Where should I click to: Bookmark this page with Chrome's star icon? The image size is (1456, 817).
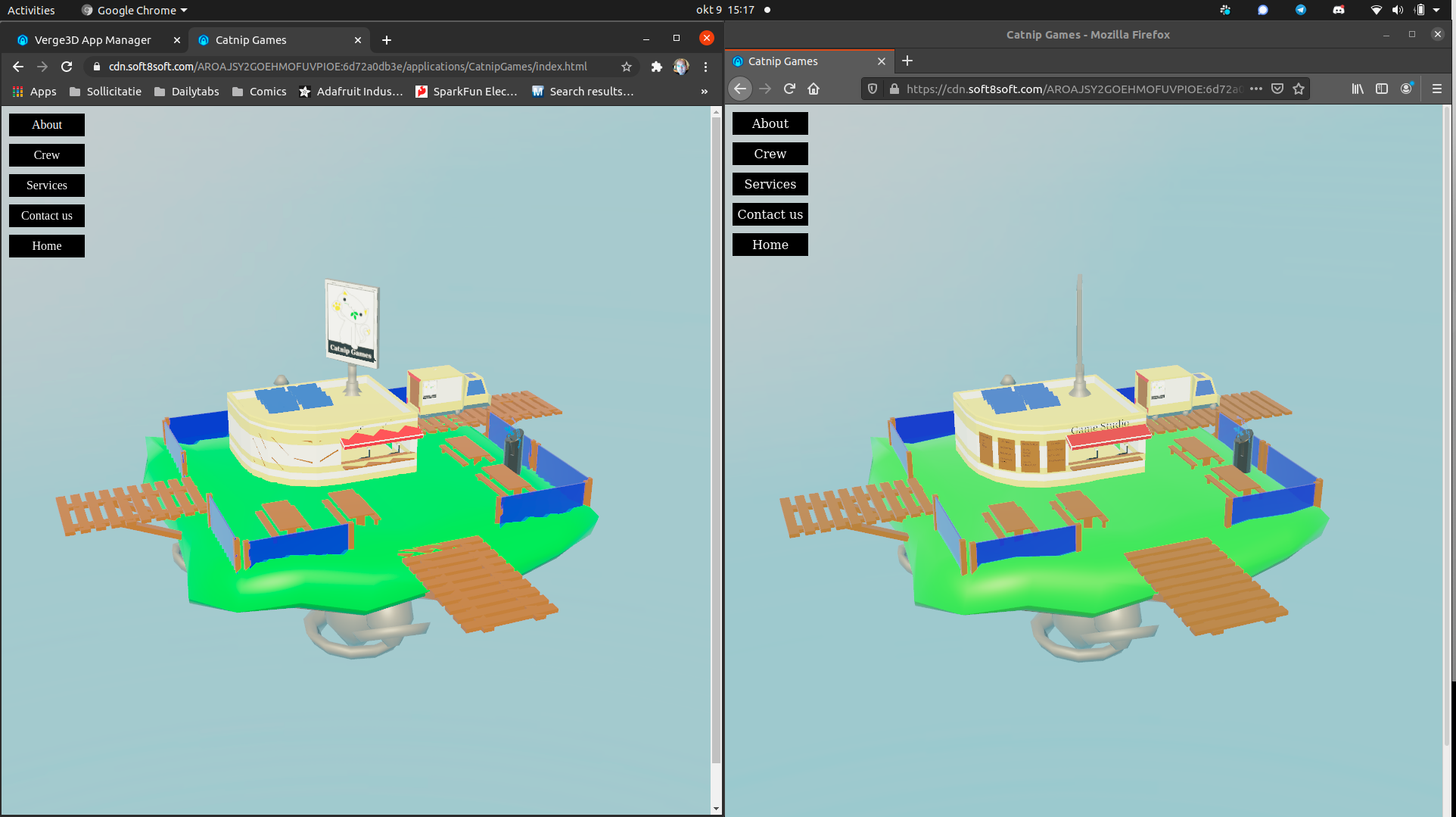click(627, 67)
